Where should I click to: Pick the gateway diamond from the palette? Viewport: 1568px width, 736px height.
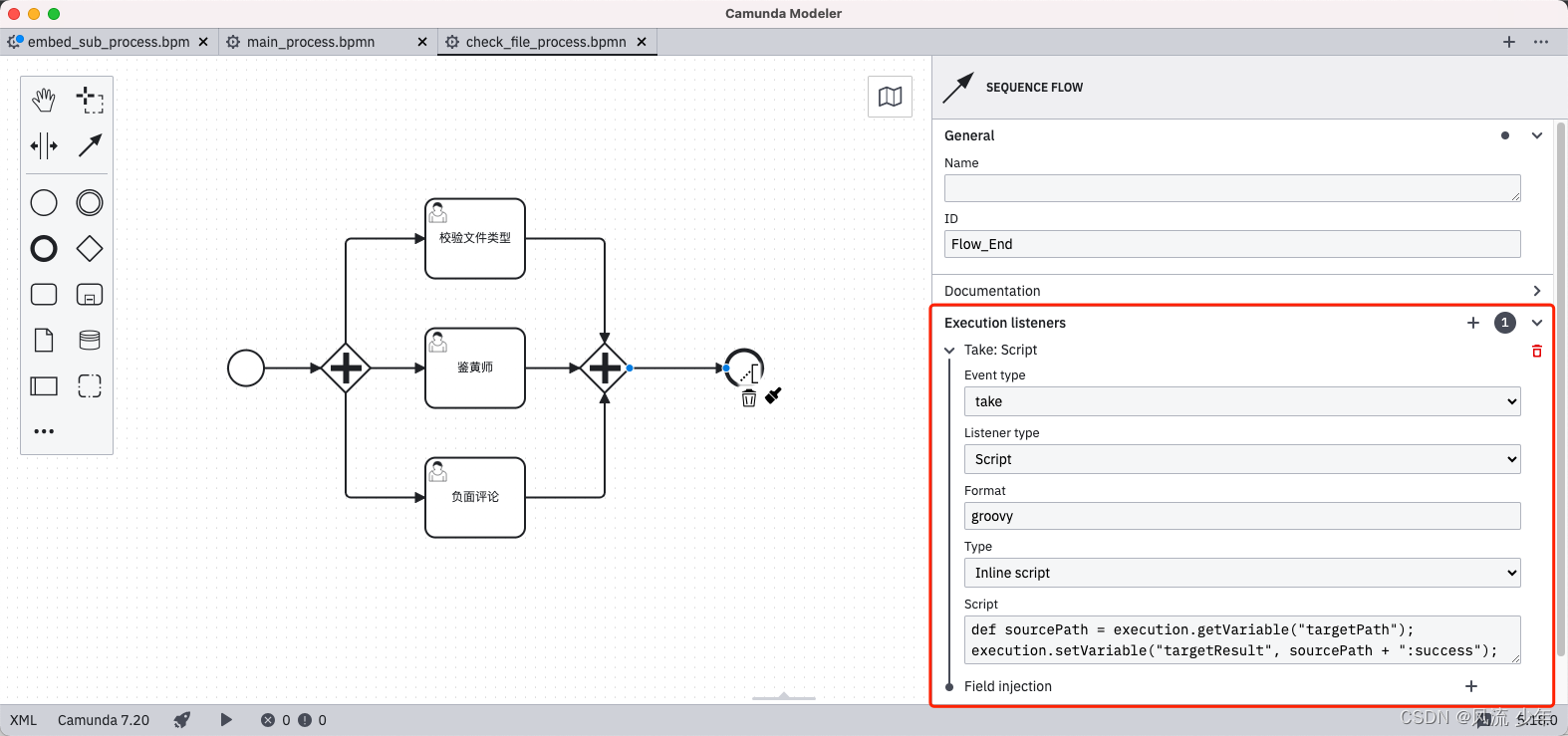pos(90,249)
